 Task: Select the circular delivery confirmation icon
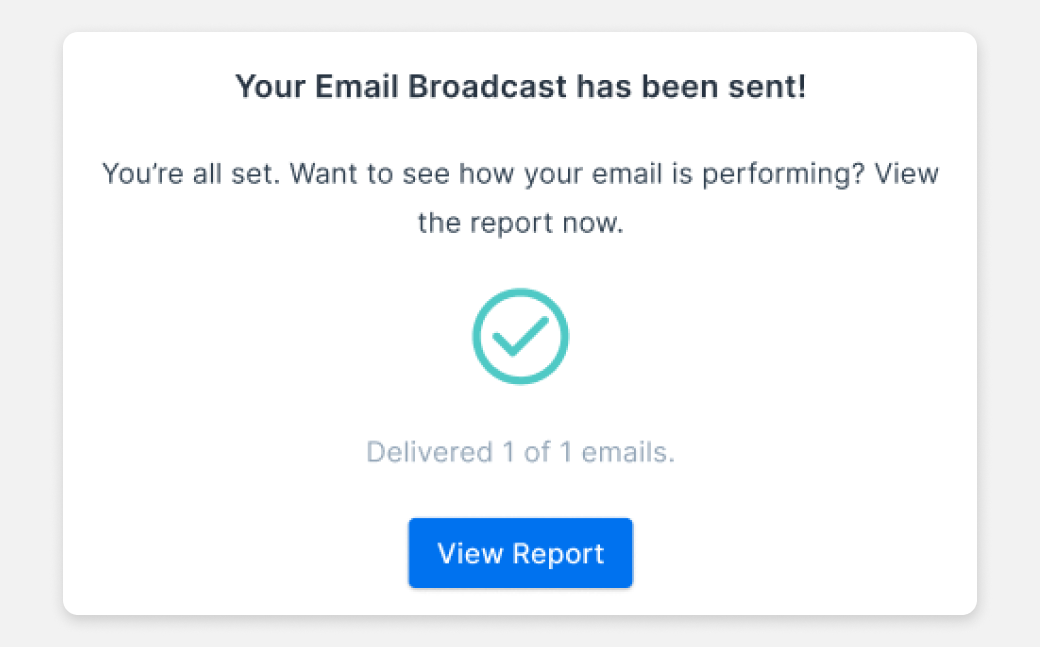click(x=520, y=335)
